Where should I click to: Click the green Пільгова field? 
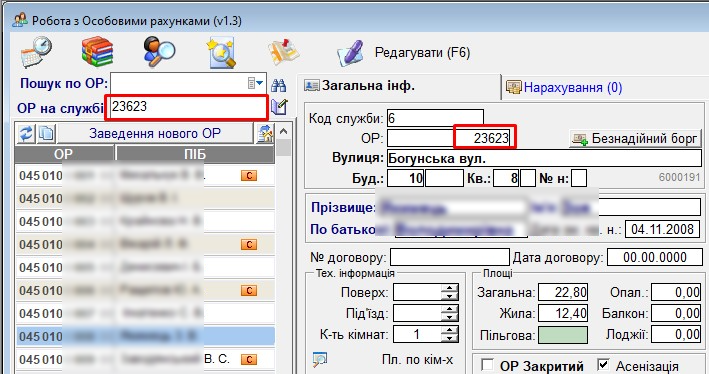tap(563, 335)
